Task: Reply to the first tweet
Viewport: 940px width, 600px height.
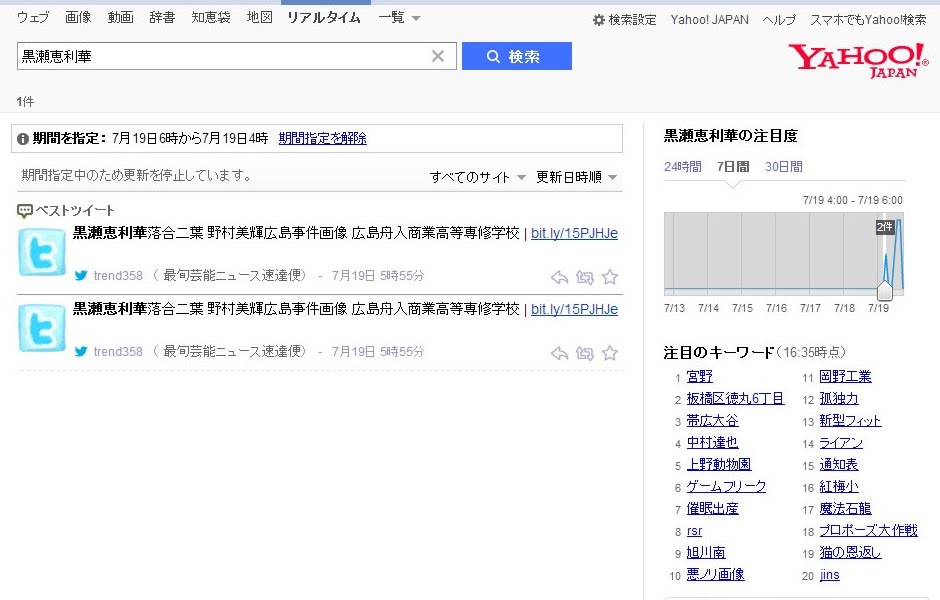Action: tap(559, 277)
